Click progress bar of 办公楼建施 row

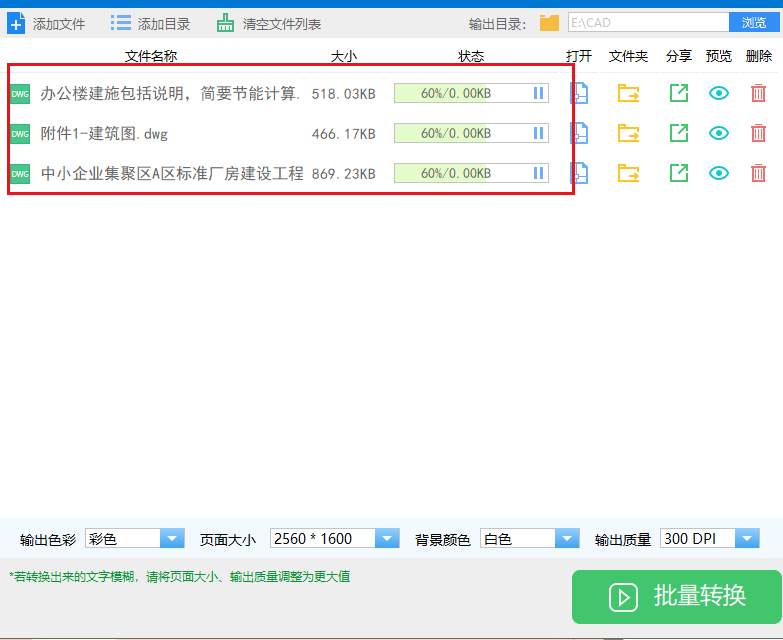click(x=471, y=93)
